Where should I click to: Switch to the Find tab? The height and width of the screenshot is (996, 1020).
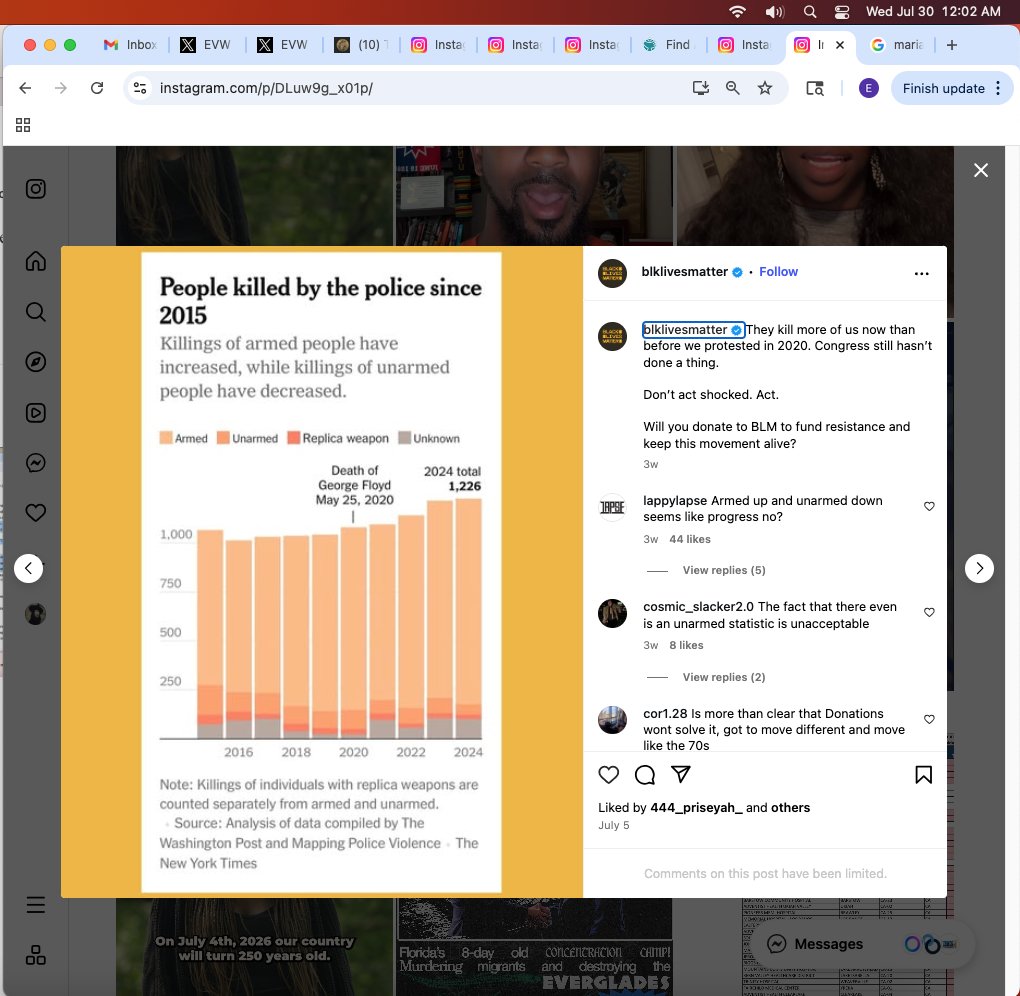[668, 45]
